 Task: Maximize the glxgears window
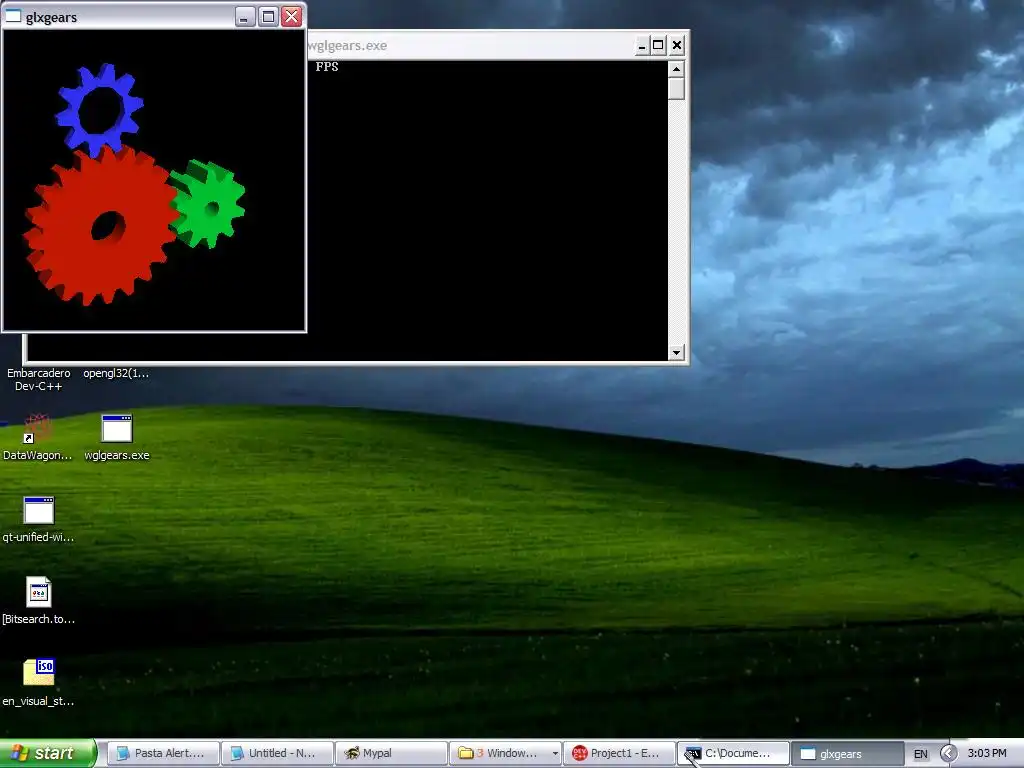click(268, 16)
